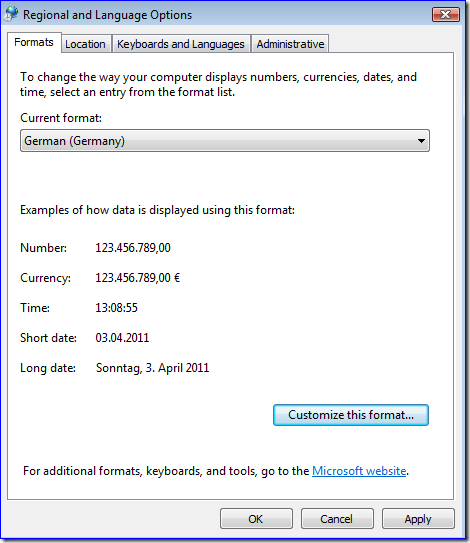Click the Long date example Sonntag, 3. April 2011
The height and width of the screenshot is (543, 470).
152,368
